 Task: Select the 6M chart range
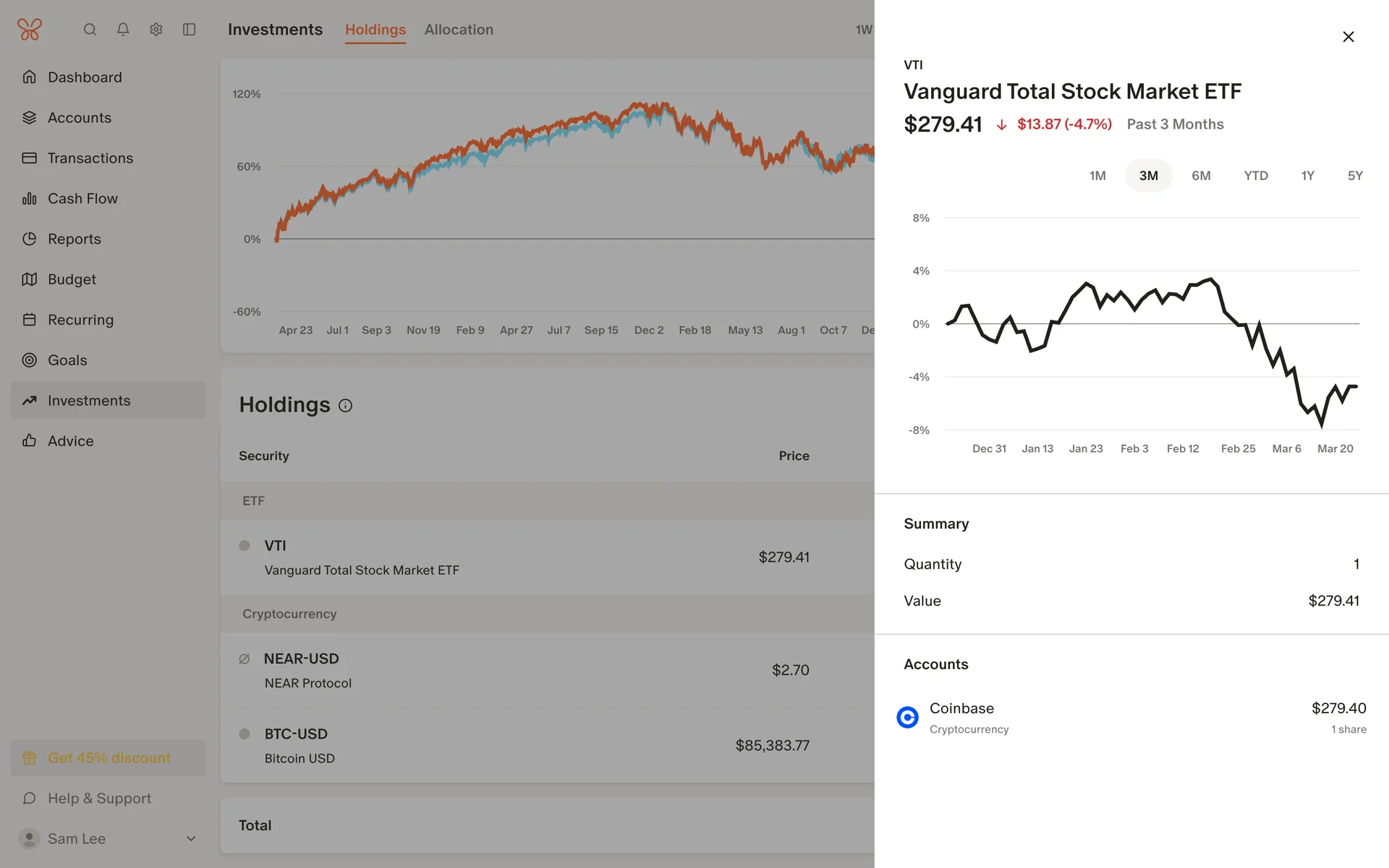1201,176
